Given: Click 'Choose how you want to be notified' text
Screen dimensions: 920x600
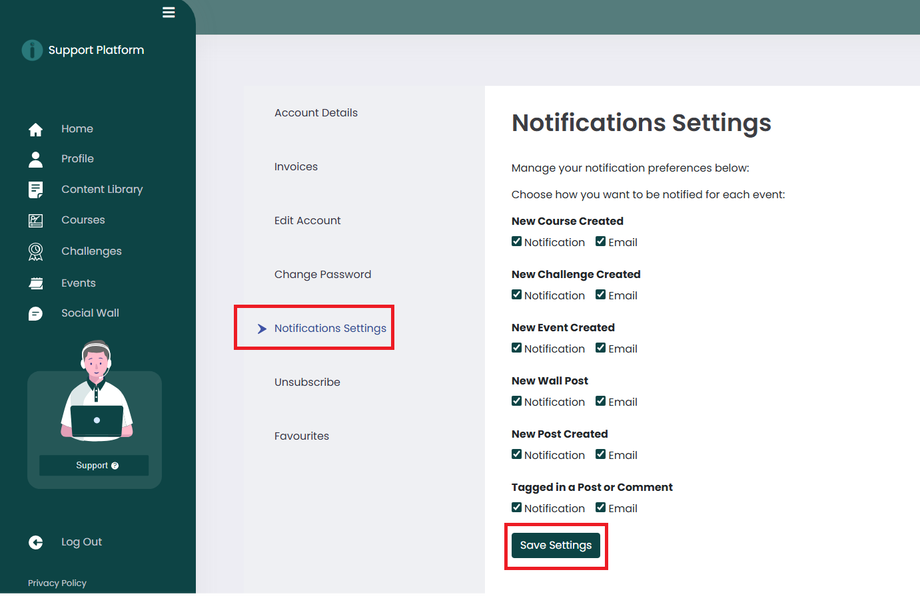Looking at the screenshot, I should pos(648,195).
